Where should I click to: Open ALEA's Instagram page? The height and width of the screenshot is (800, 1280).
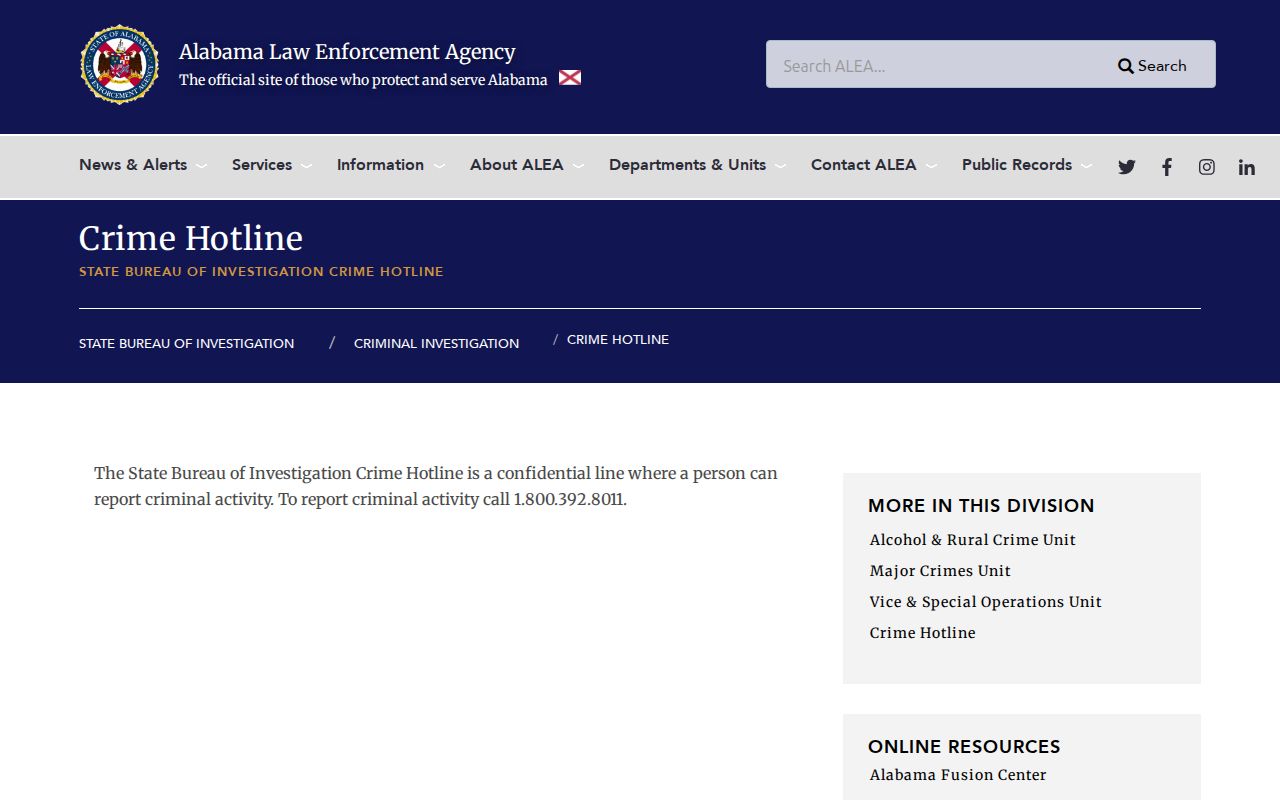(x=1207, y=167)
